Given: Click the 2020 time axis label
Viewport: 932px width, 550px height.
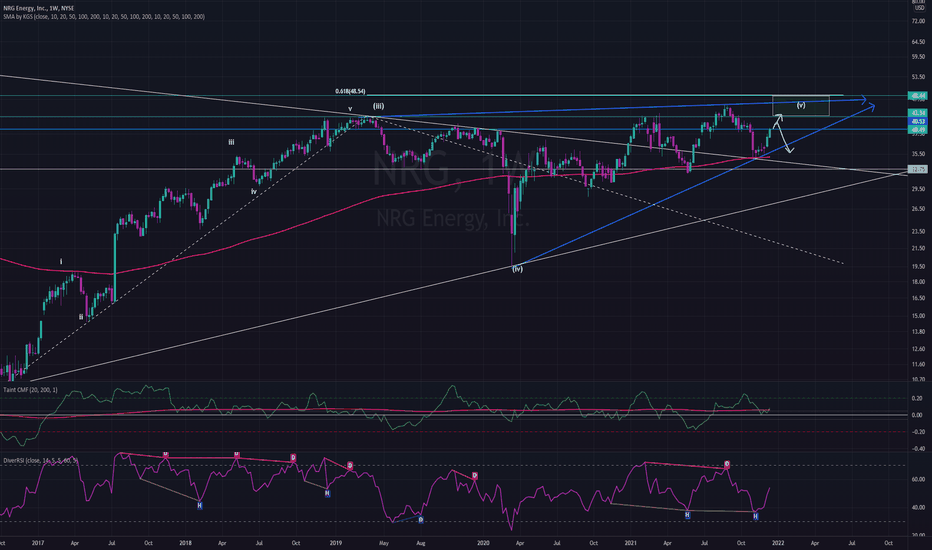Looking at the screenshot, I should point(483,543).
